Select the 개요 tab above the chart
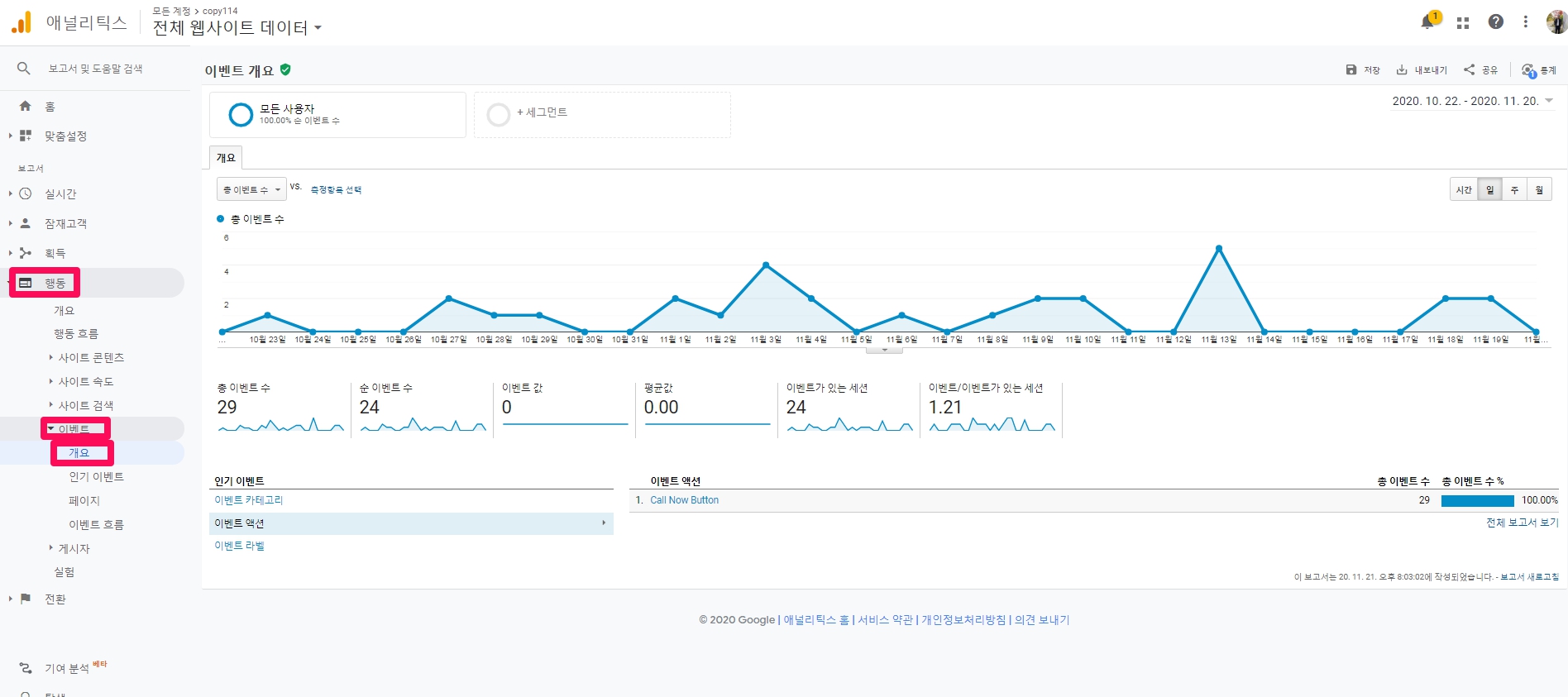The height and width of the screenshot is (697, 1568). [226, 158]
